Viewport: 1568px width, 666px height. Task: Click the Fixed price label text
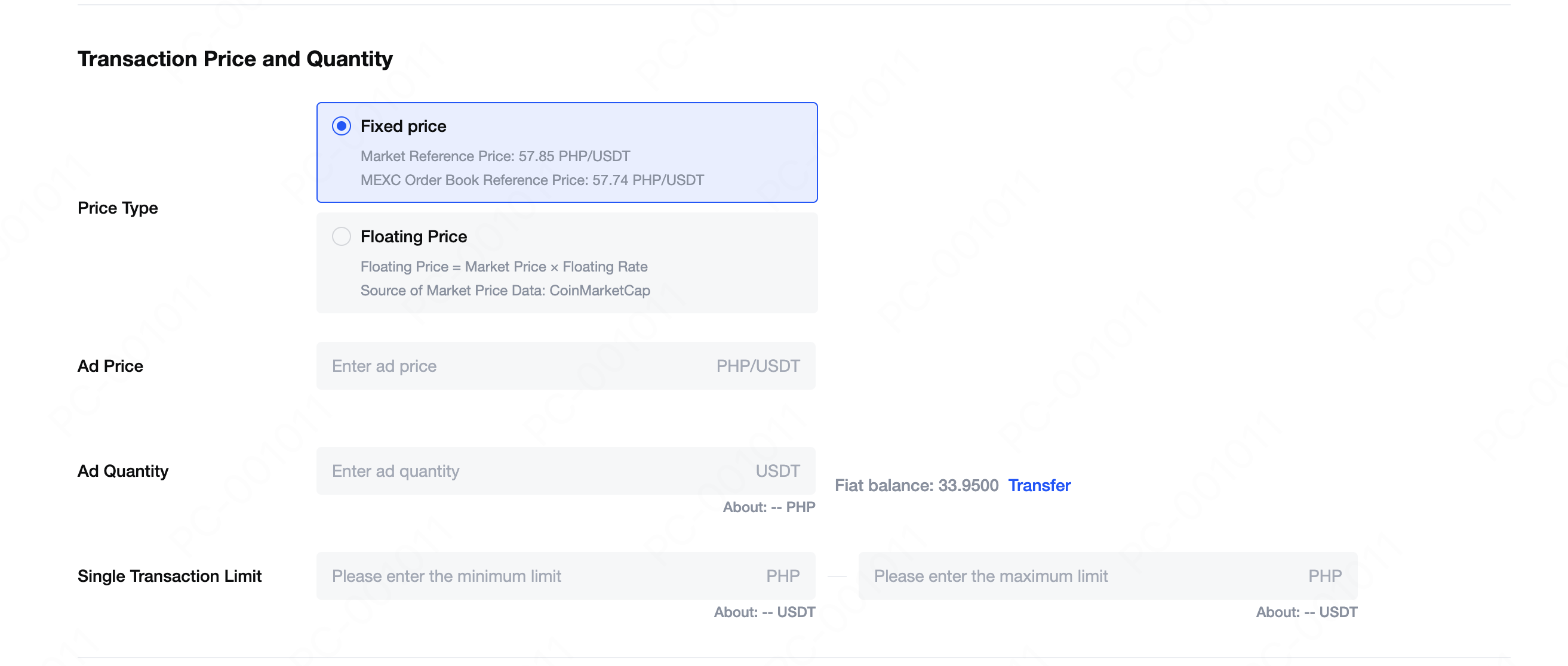403,126
